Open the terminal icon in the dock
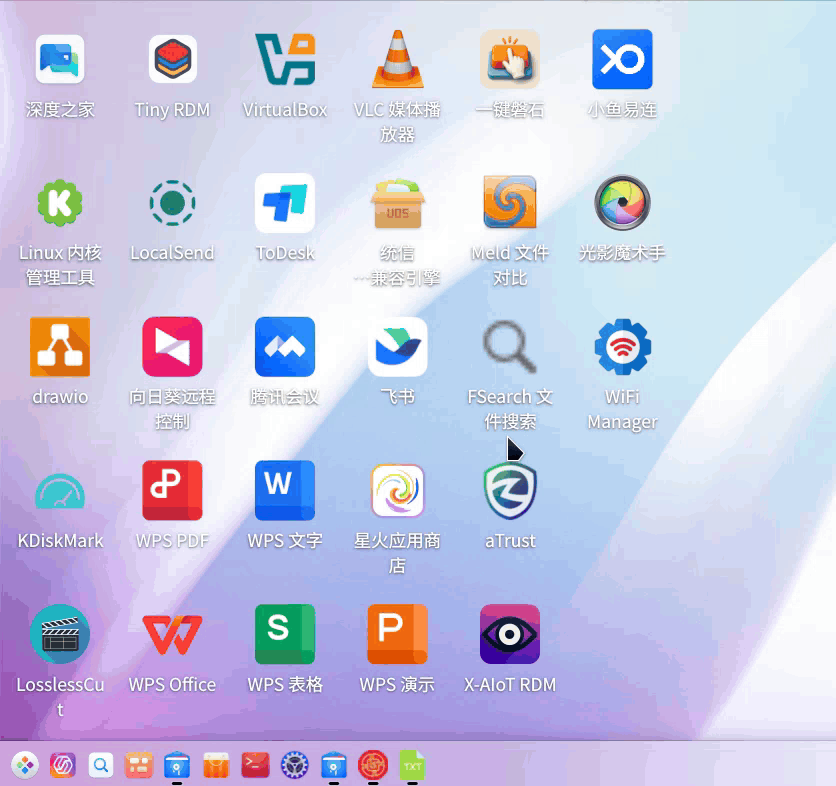836x786 pixels. click(255, 766)
